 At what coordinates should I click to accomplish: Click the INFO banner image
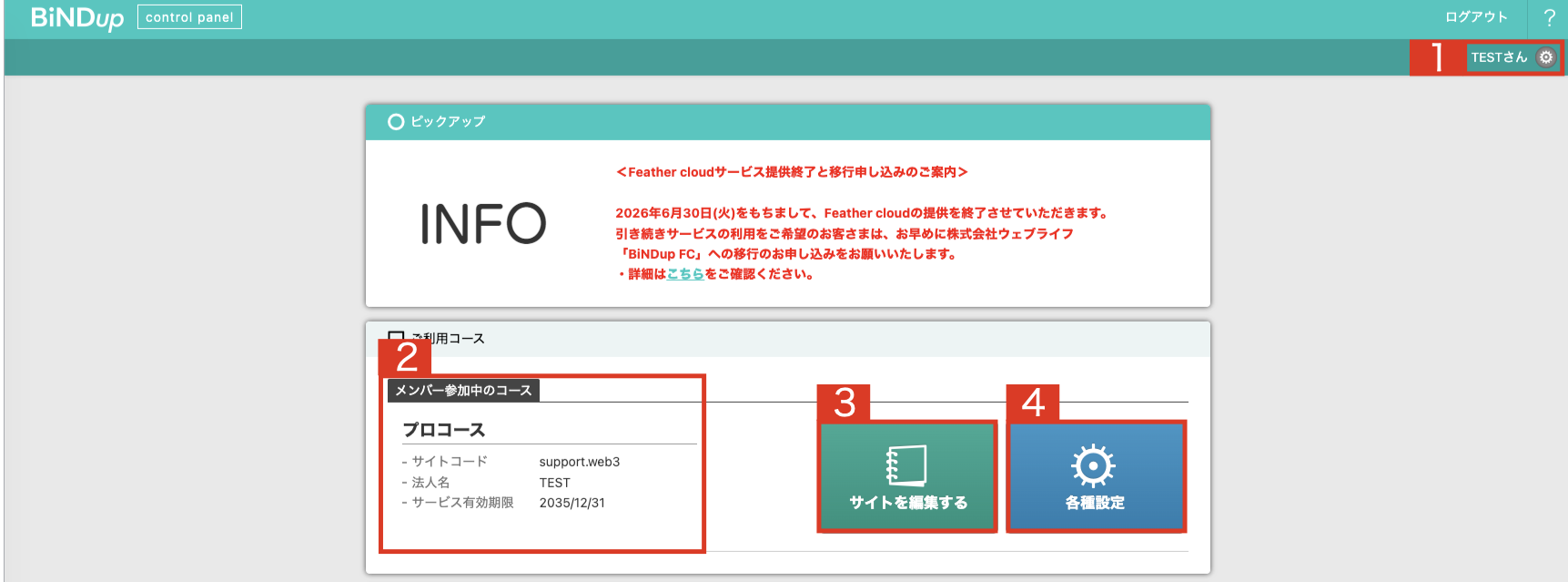(x=483, y=223)
